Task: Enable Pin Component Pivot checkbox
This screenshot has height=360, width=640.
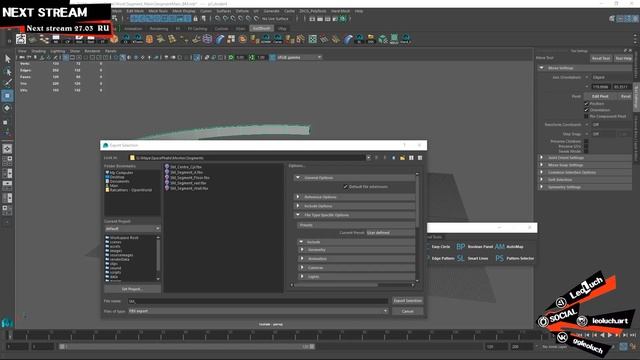Action: (587, 116)
